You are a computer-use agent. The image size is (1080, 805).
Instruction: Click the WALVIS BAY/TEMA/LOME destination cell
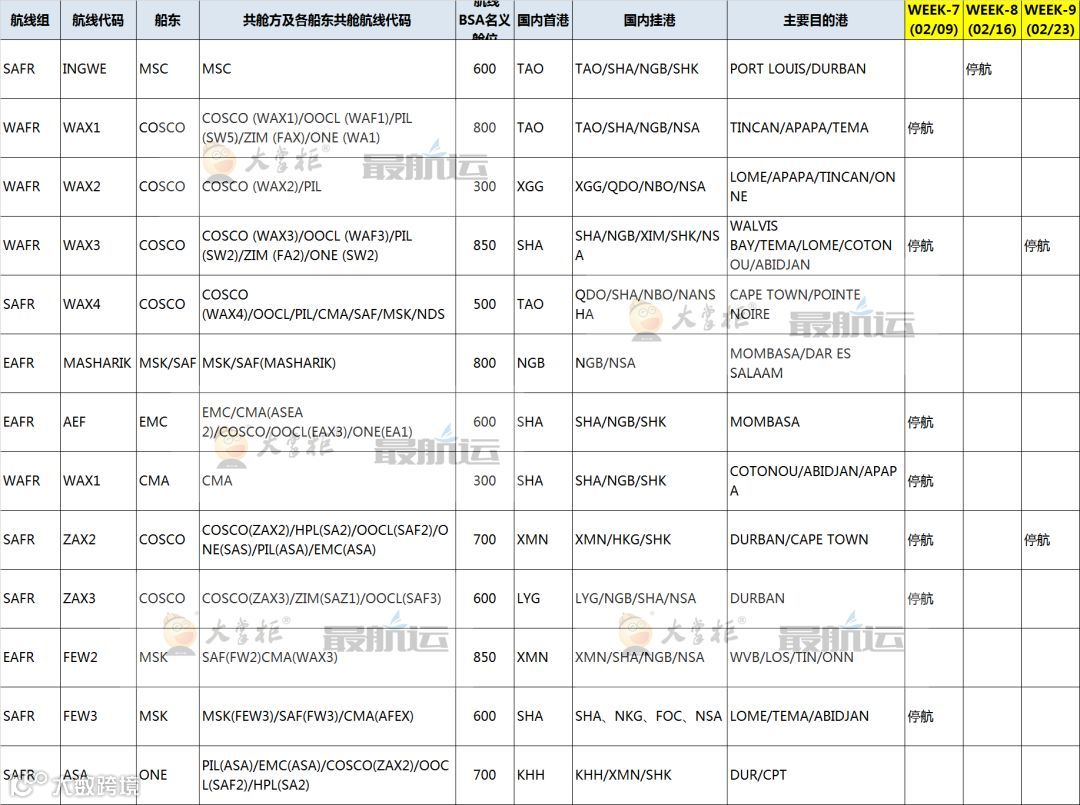coord(816,245)
